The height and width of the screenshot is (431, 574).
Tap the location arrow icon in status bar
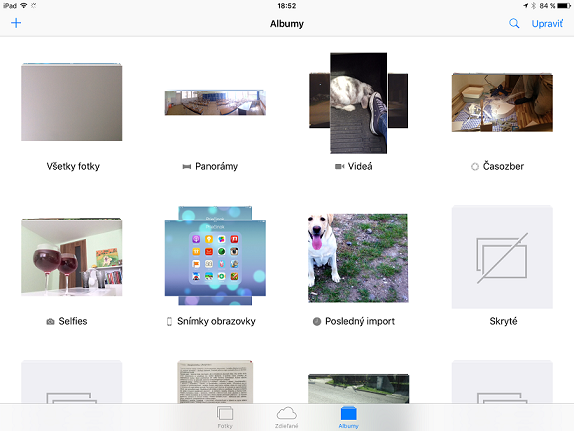click(526, 5)
